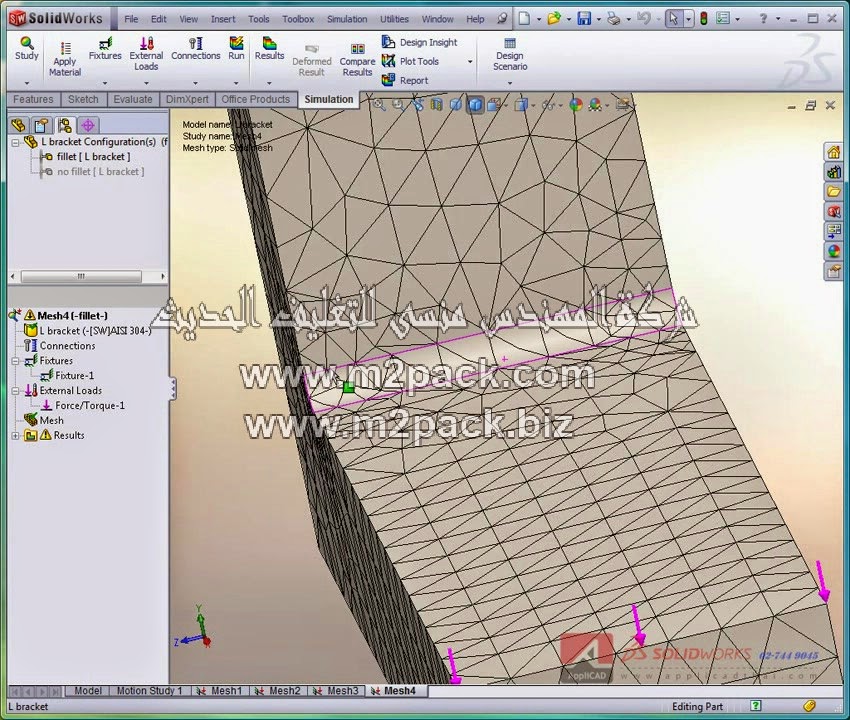Open FeatureManager design tree tab

point(18,126)
